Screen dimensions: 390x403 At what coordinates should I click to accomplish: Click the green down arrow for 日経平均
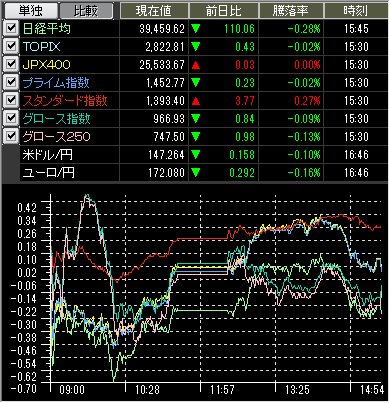click(196, 29)
